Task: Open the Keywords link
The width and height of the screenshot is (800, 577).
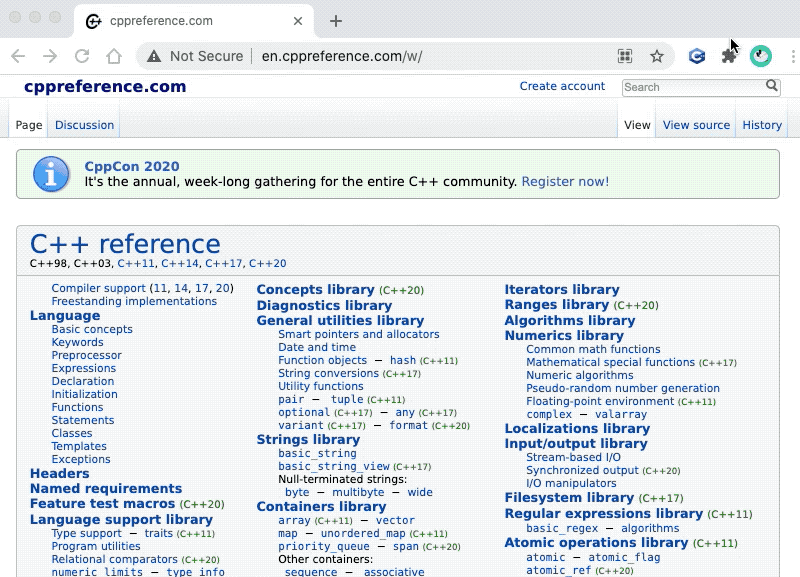Action: pos(78,342)
